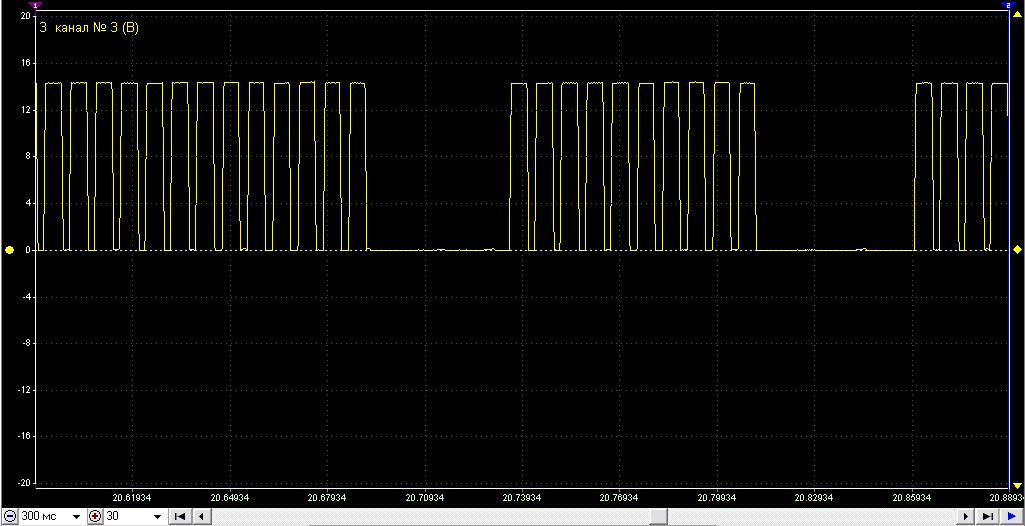1025x526 pixels.
Task: Select the blue cursor marker 2
Action: pyautogui.click(x=1007, y=5)
